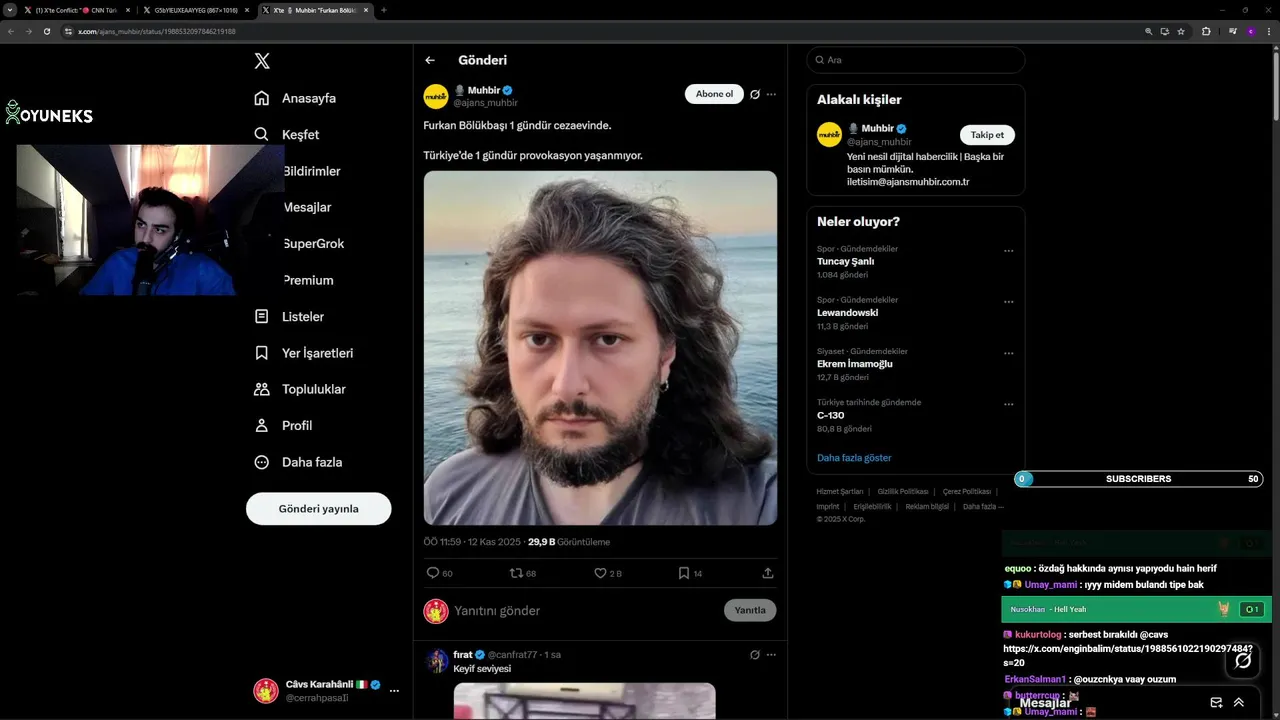Click the iletisim@ajansmuhbir.com.tr email link
This screenshot has height=720, width=1280.
[908, 182]
